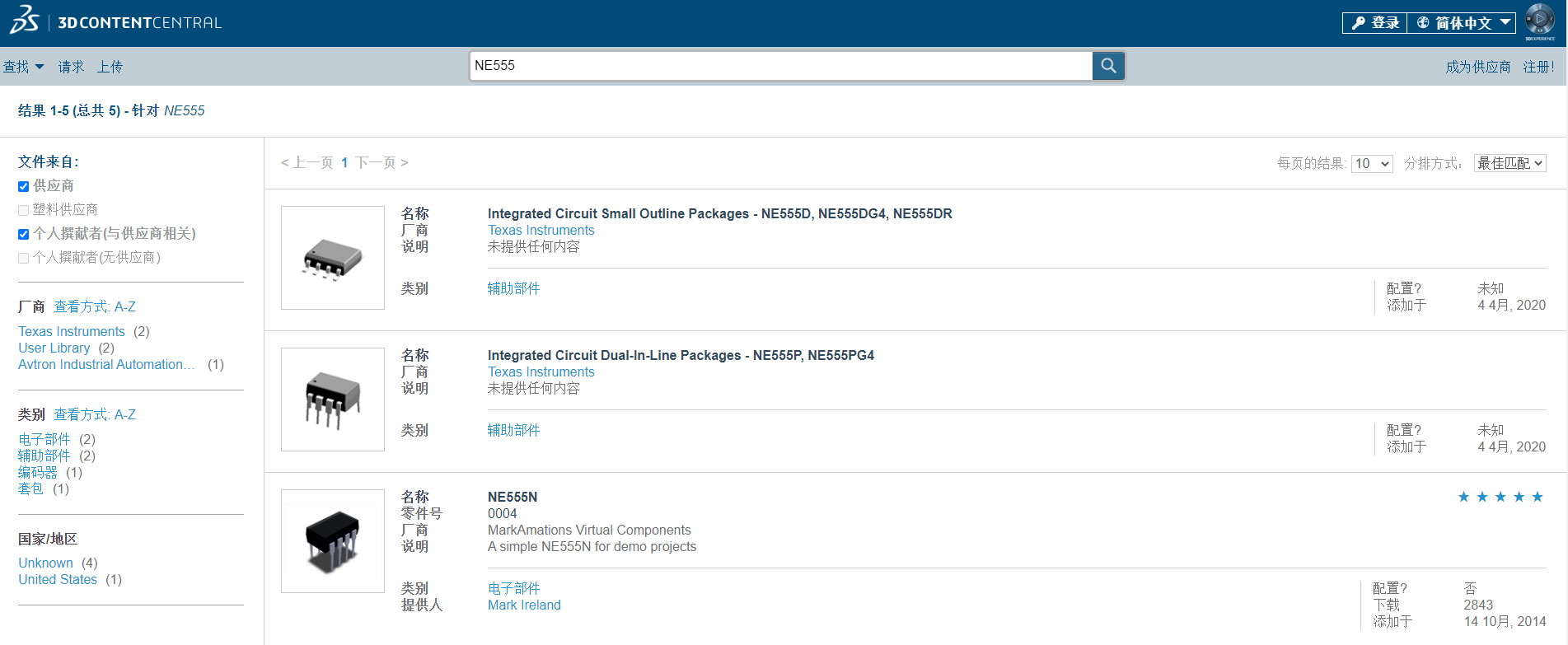The width and height of the screenshot is (1568, 645).
Task: Open the 3DEXPERIENCE compass icon
Action: tap(1539, 20)
